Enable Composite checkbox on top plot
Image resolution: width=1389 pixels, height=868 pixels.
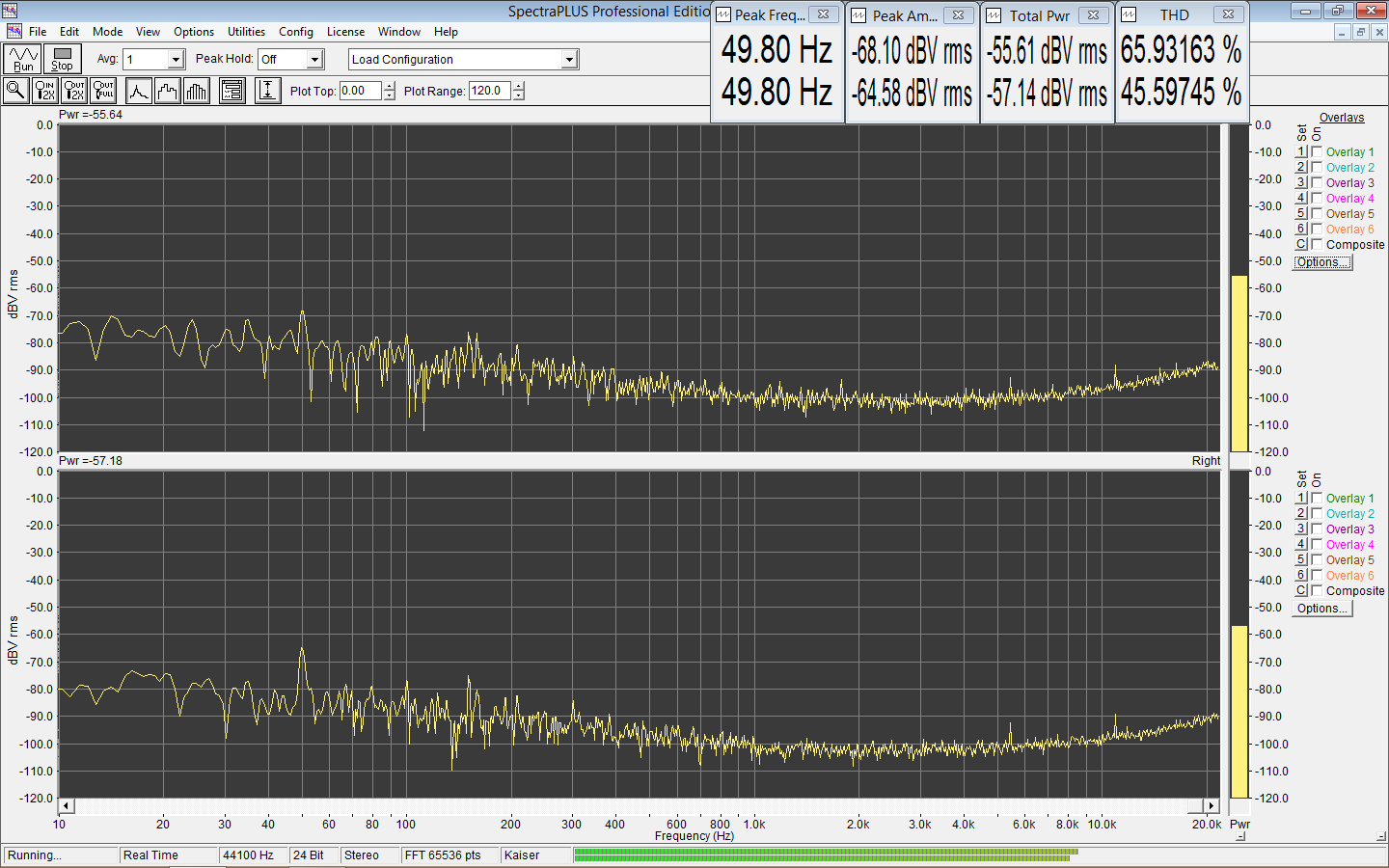tap(1317, 245)
